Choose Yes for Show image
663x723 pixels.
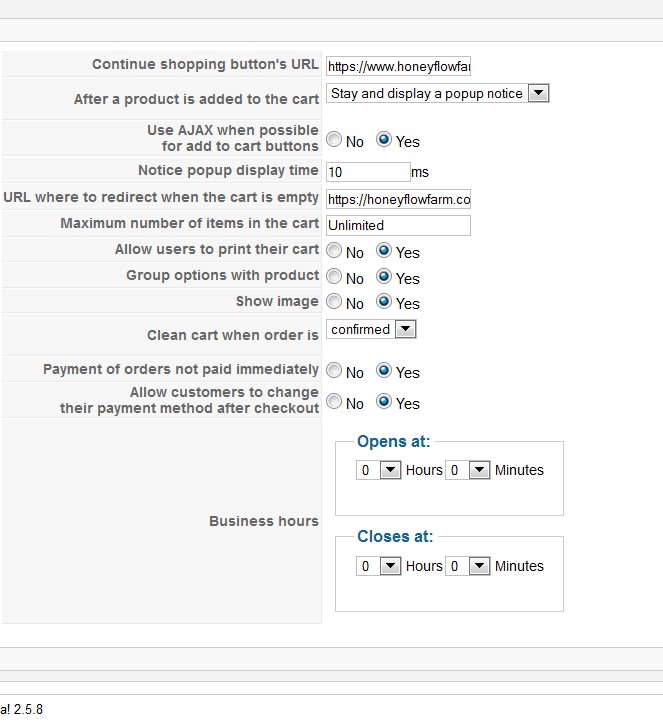point(384,302)
